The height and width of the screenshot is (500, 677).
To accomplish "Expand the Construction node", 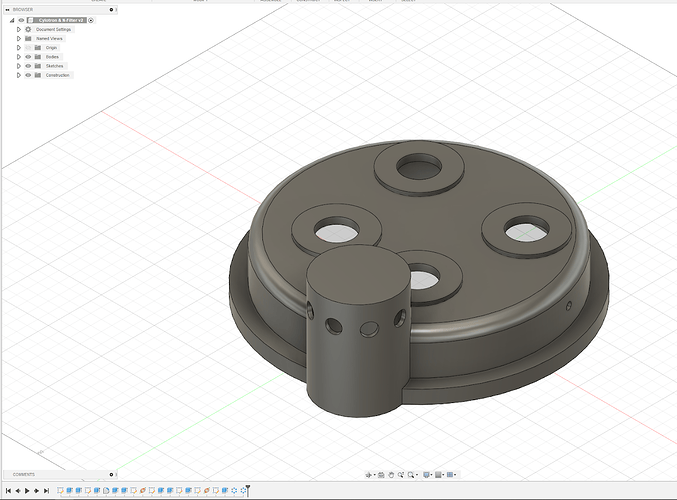I will coord(19,75).
